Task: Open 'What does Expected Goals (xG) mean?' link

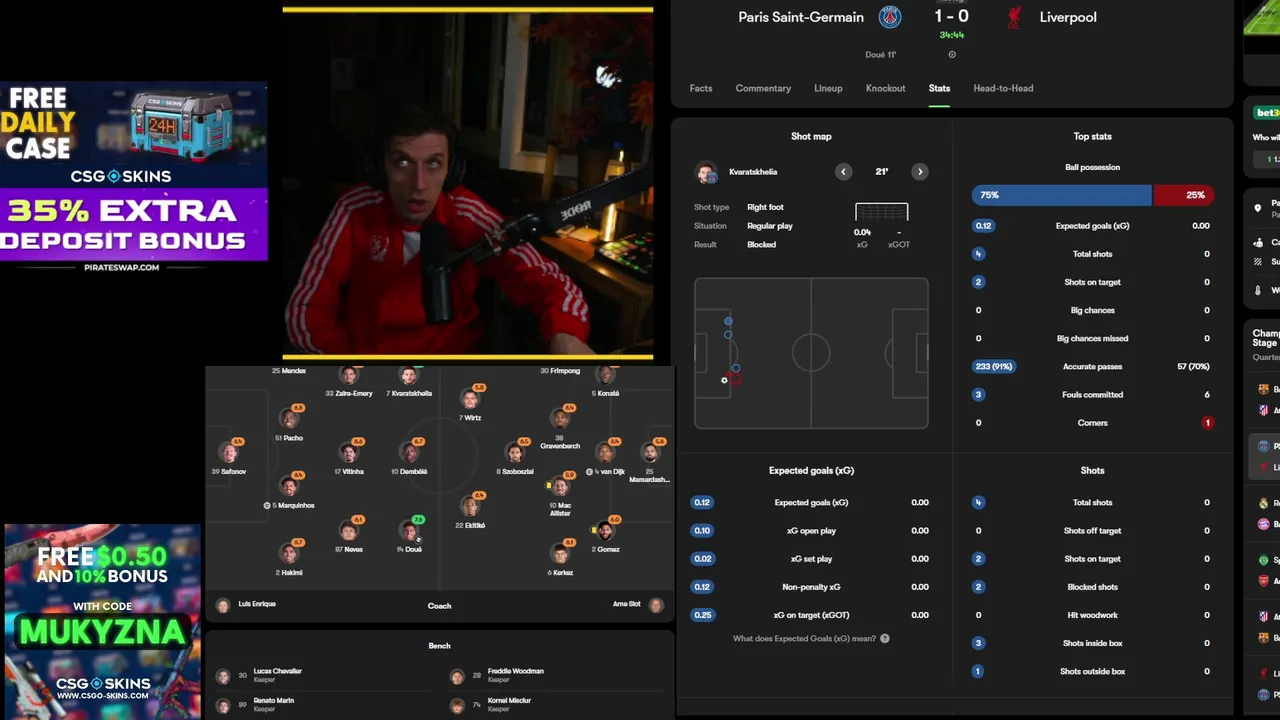Action: (x=804, y=638)
